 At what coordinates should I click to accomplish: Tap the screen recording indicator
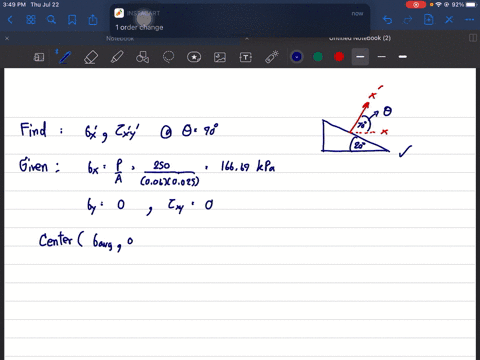pos(416,5)
